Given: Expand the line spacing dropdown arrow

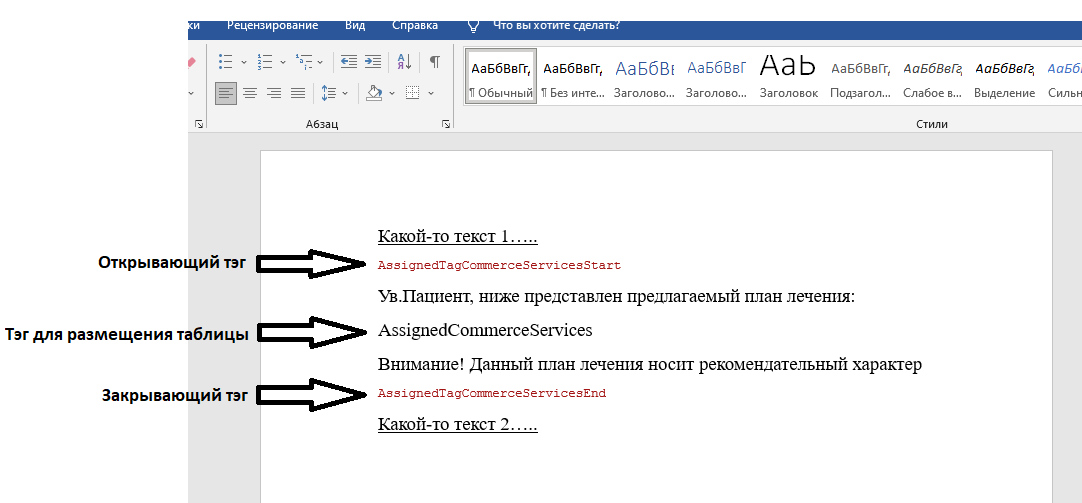Looking at the screenshot, I should [345, 92].
